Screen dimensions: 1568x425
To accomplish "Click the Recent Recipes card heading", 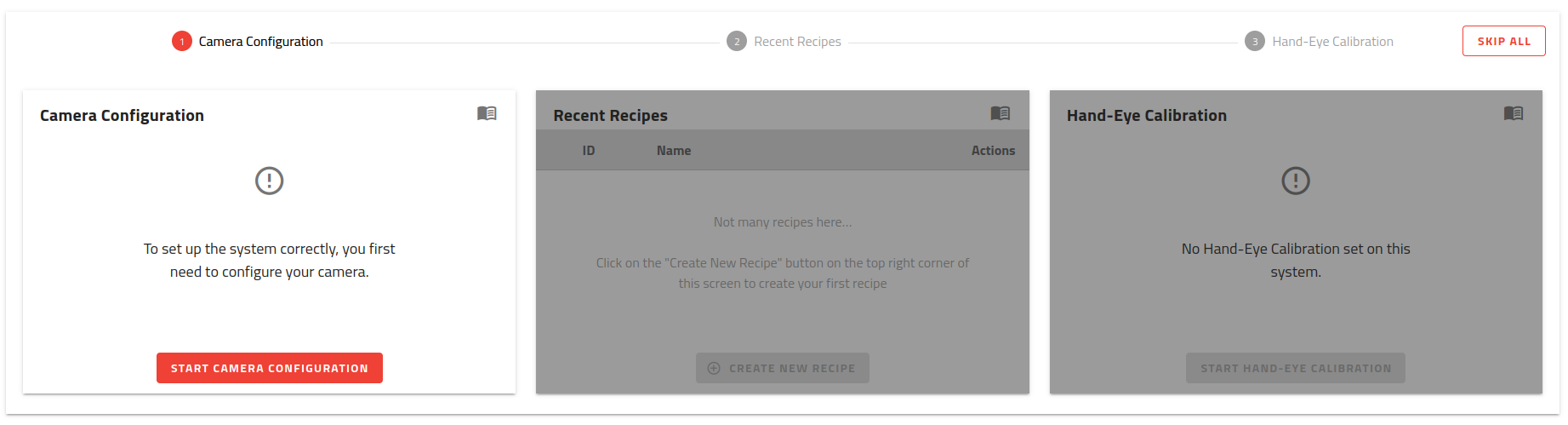I will point(610,116).
